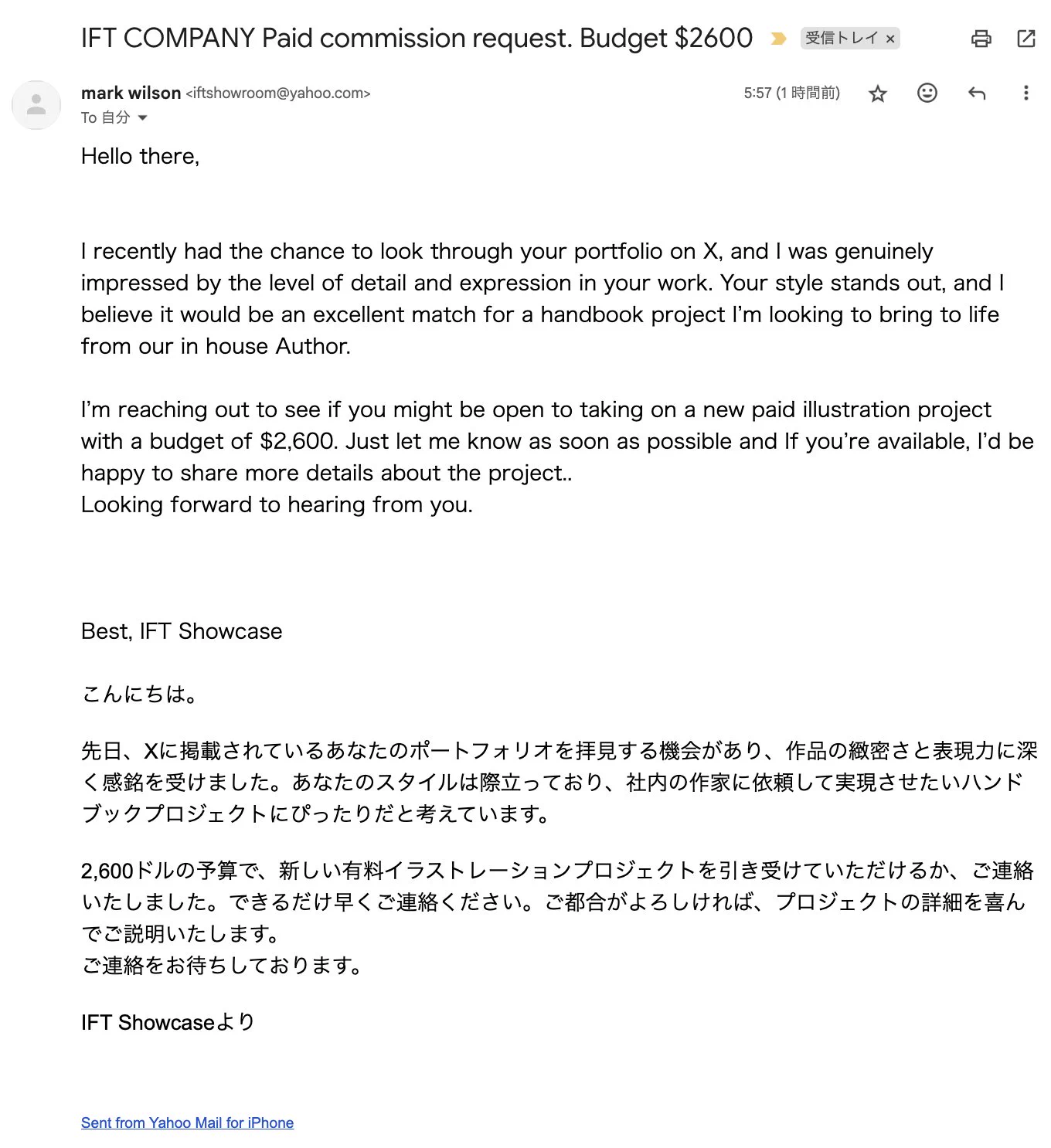Print this email using the printer icon

point(981,39)
